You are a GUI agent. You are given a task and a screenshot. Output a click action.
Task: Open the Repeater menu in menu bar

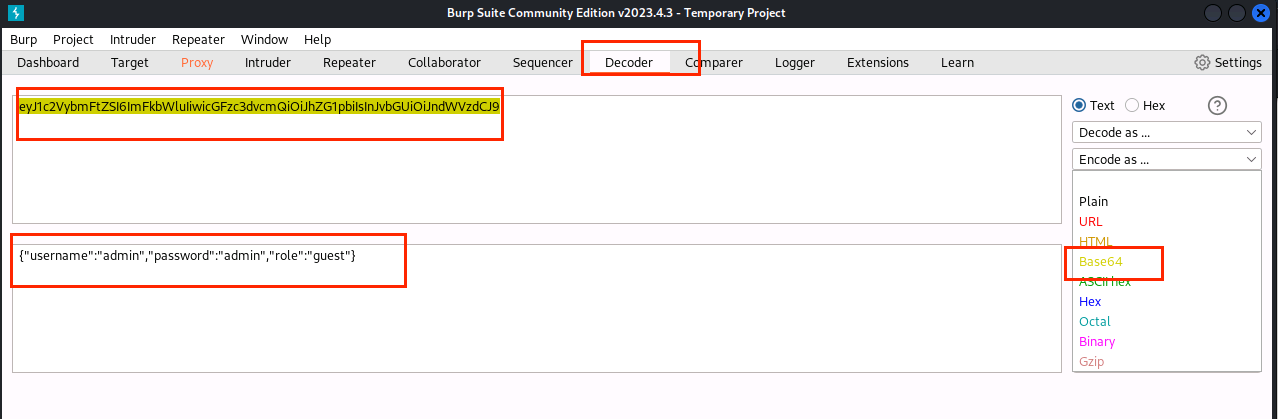tap(198, 39)
